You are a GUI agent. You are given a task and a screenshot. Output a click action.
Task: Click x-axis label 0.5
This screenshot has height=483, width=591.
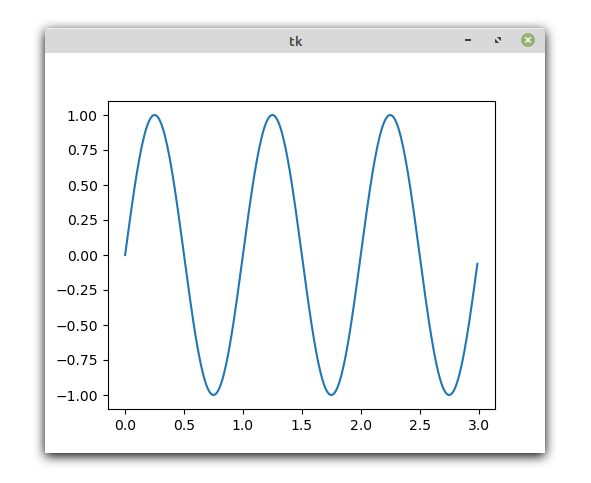click(184, 425)
